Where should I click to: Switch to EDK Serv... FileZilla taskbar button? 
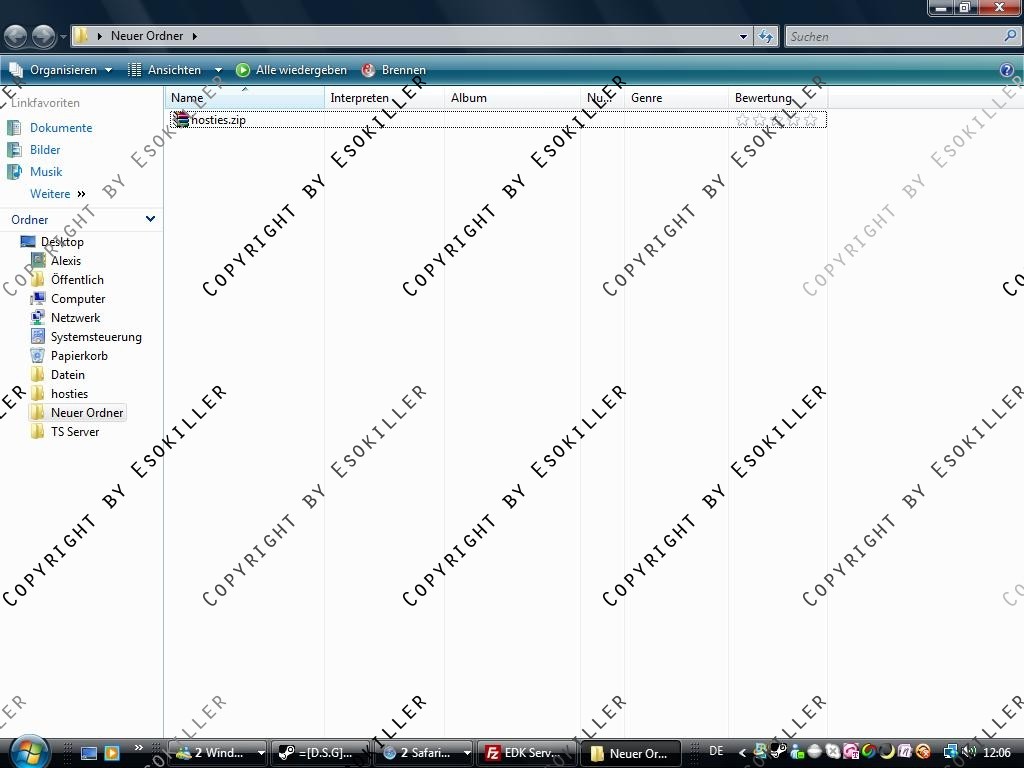click(x=526, y=753)
